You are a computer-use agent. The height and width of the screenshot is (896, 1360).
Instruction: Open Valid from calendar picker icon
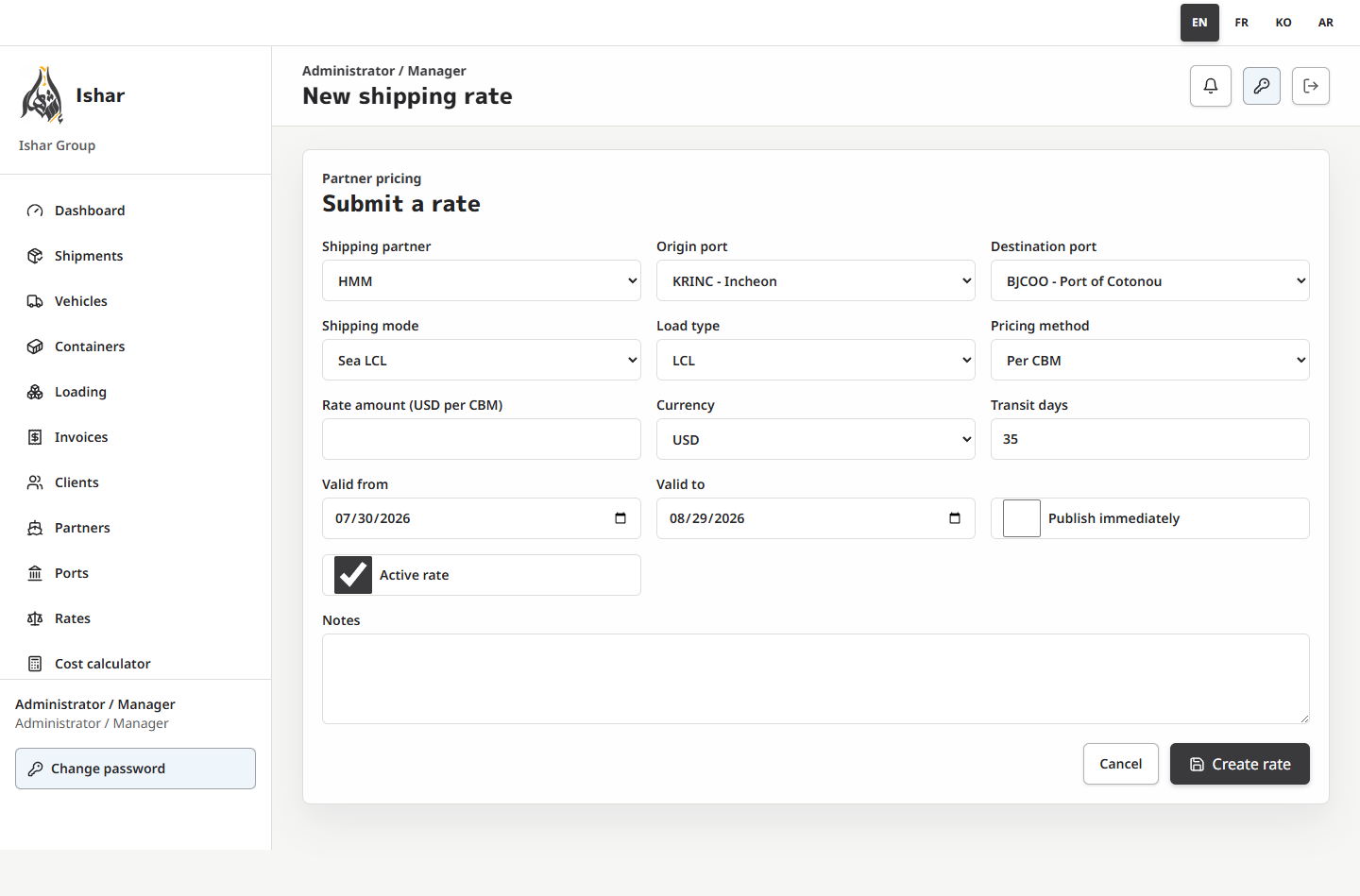coord(620,518)
